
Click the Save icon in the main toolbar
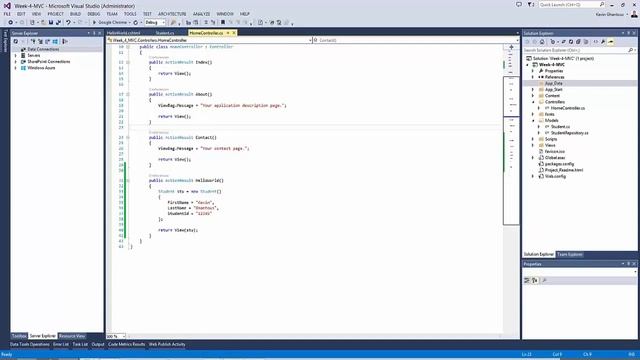[51, 22]
